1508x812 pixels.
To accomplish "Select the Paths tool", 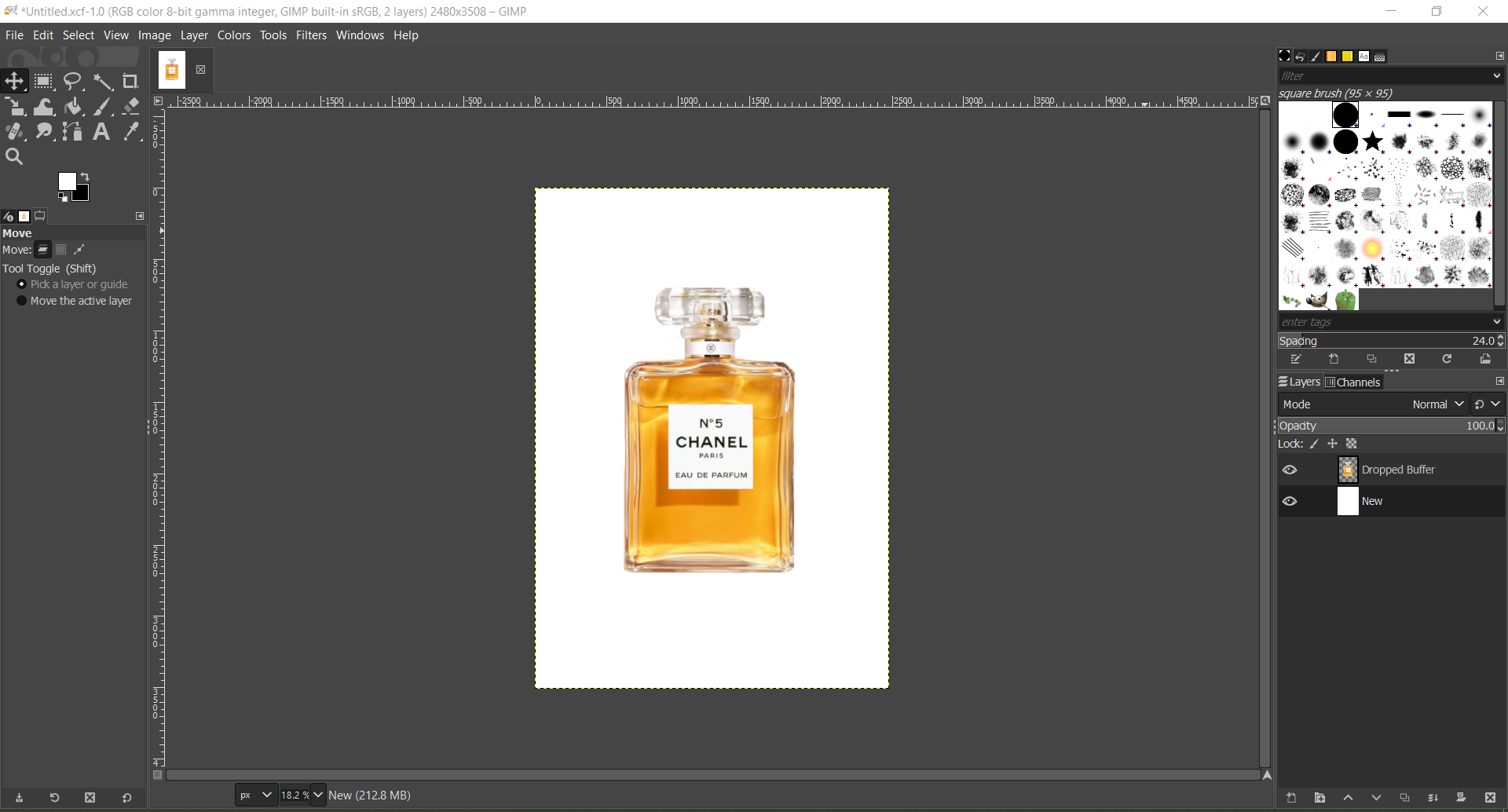I will coord(73,132).
